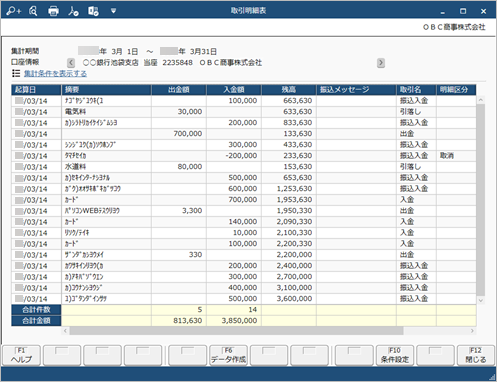
Task: Click the 1,950,330 balance cell
Action: (x=289, y=211)
